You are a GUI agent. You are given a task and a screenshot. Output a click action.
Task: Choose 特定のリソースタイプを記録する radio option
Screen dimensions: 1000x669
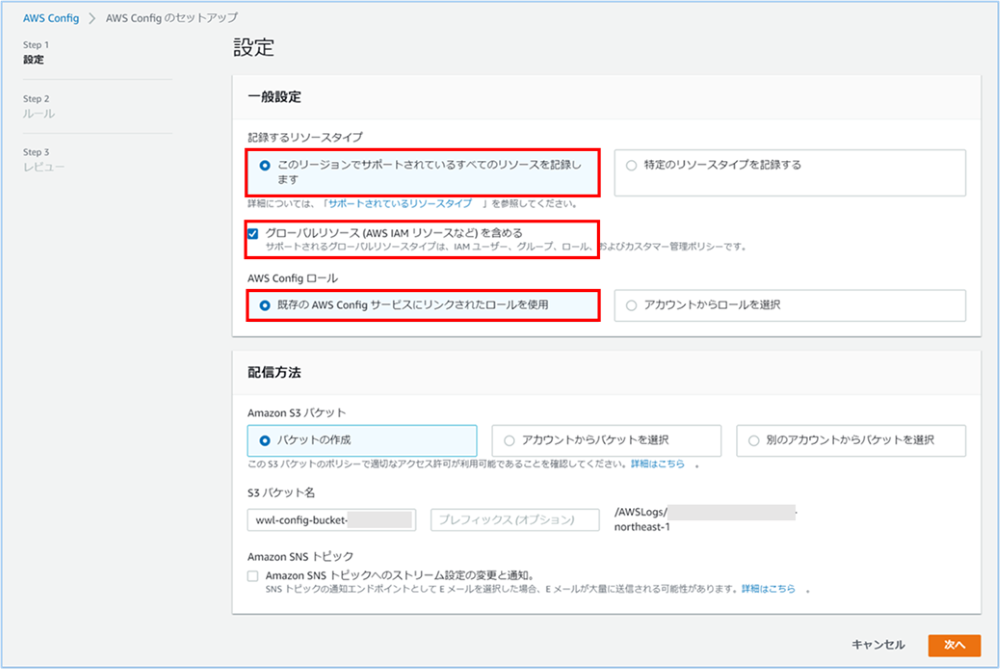[x=790, y=172]
